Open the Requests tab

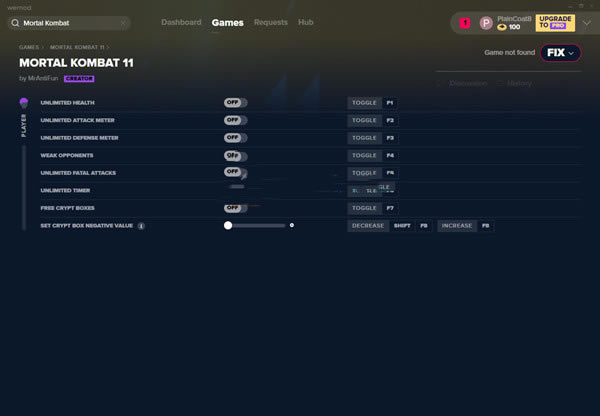270,22
